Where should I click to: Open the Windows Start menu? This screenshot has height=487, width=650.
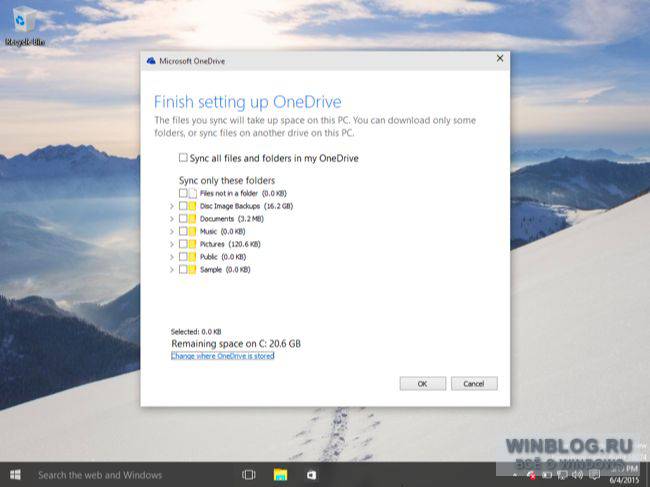(x=15, y=475)
